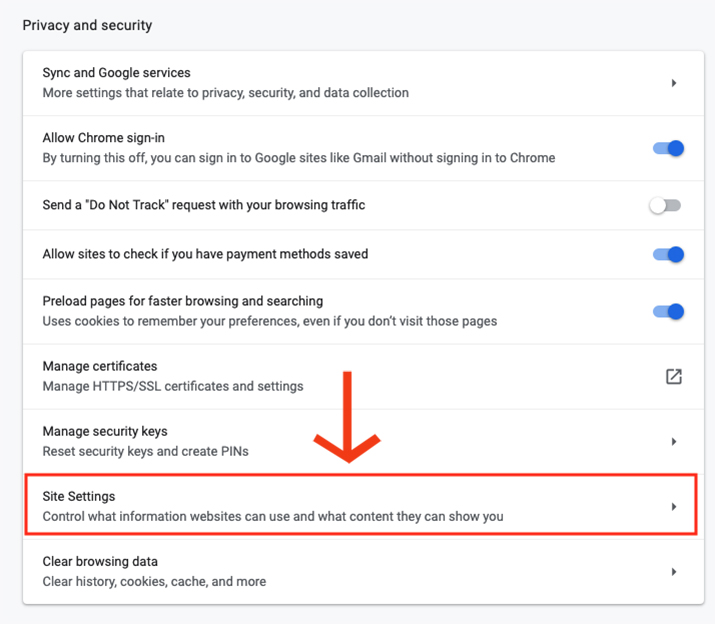Viewport: 715px width, 624px height.
Task: Expand Sync and Google services row
Action: tap(363, 83)
